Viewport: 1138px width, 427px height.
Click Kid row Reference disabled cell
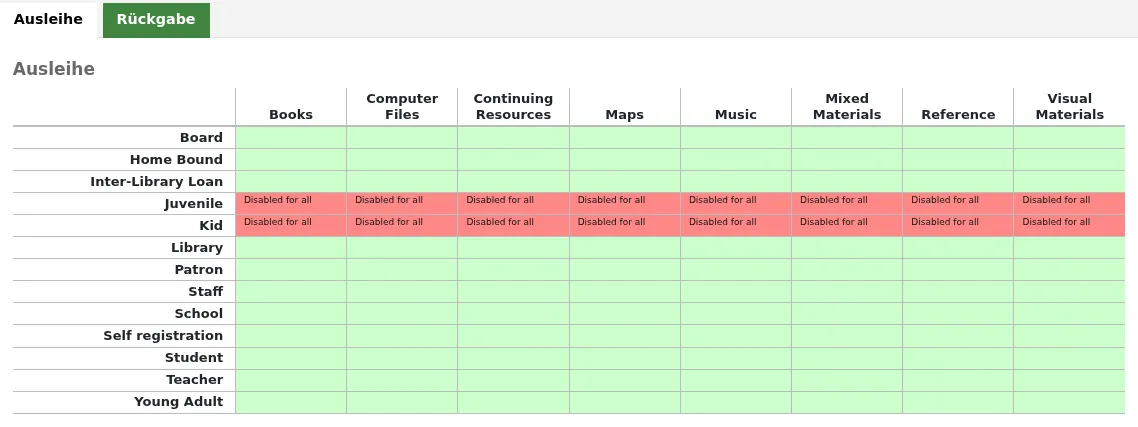pos(958,225)
